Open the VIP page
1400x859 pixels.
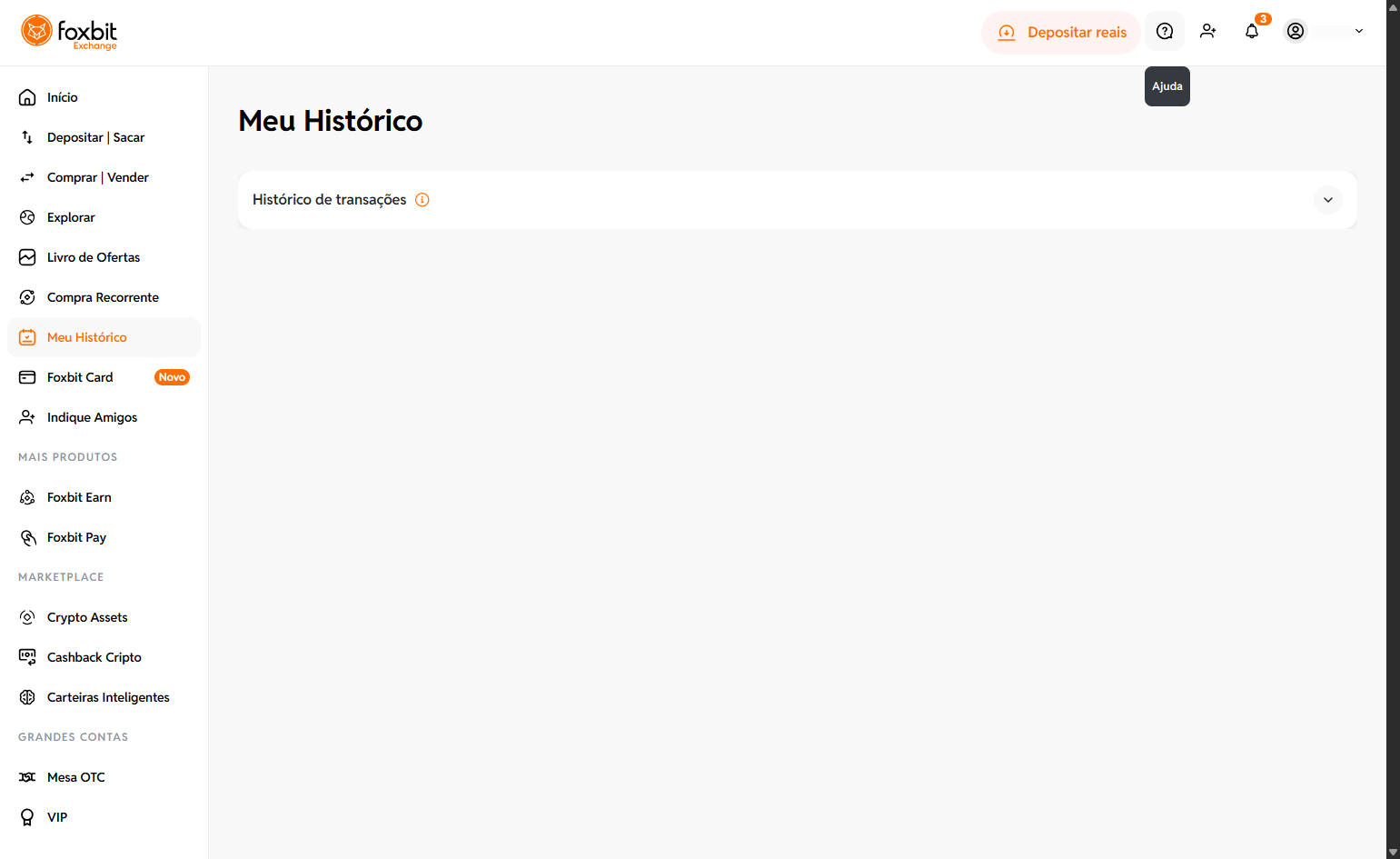pos(104,817)
